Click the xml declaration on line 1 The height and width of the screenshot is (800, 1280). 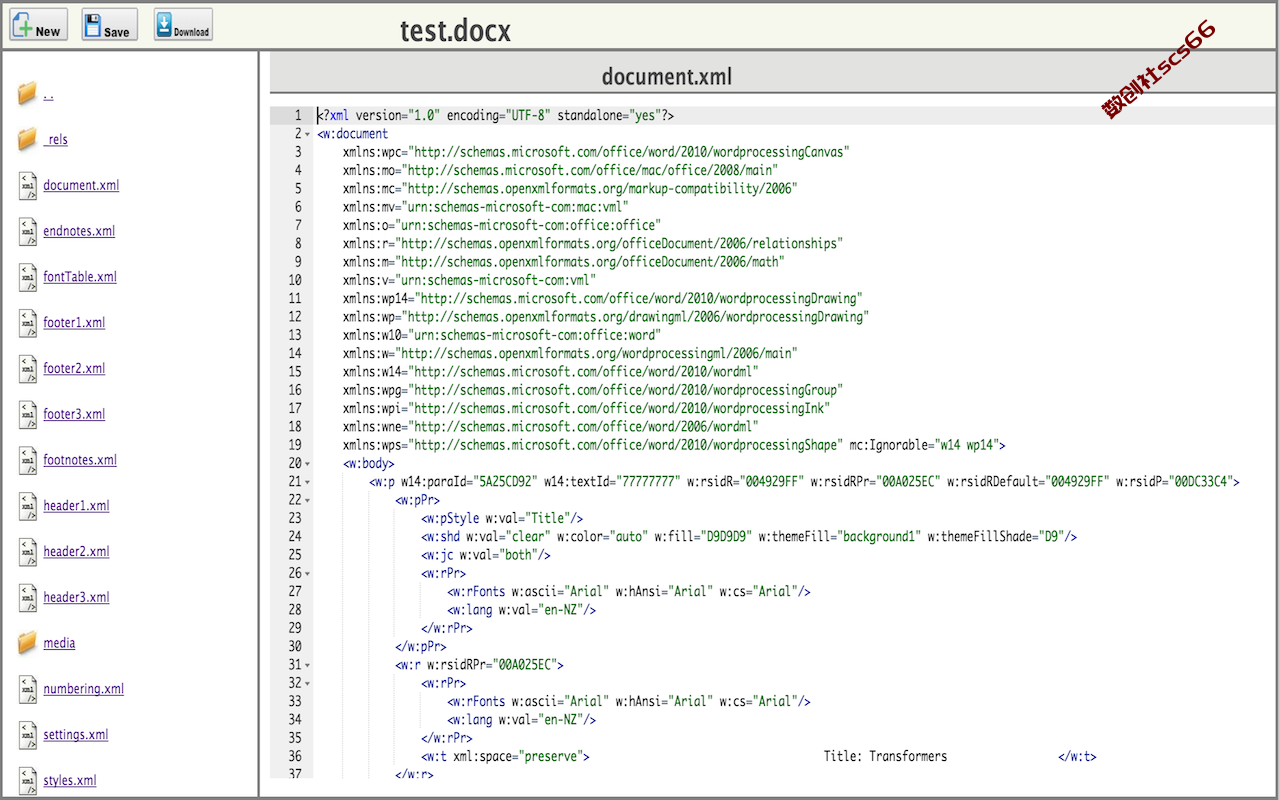pyautogui.click(x=496, y=116)
